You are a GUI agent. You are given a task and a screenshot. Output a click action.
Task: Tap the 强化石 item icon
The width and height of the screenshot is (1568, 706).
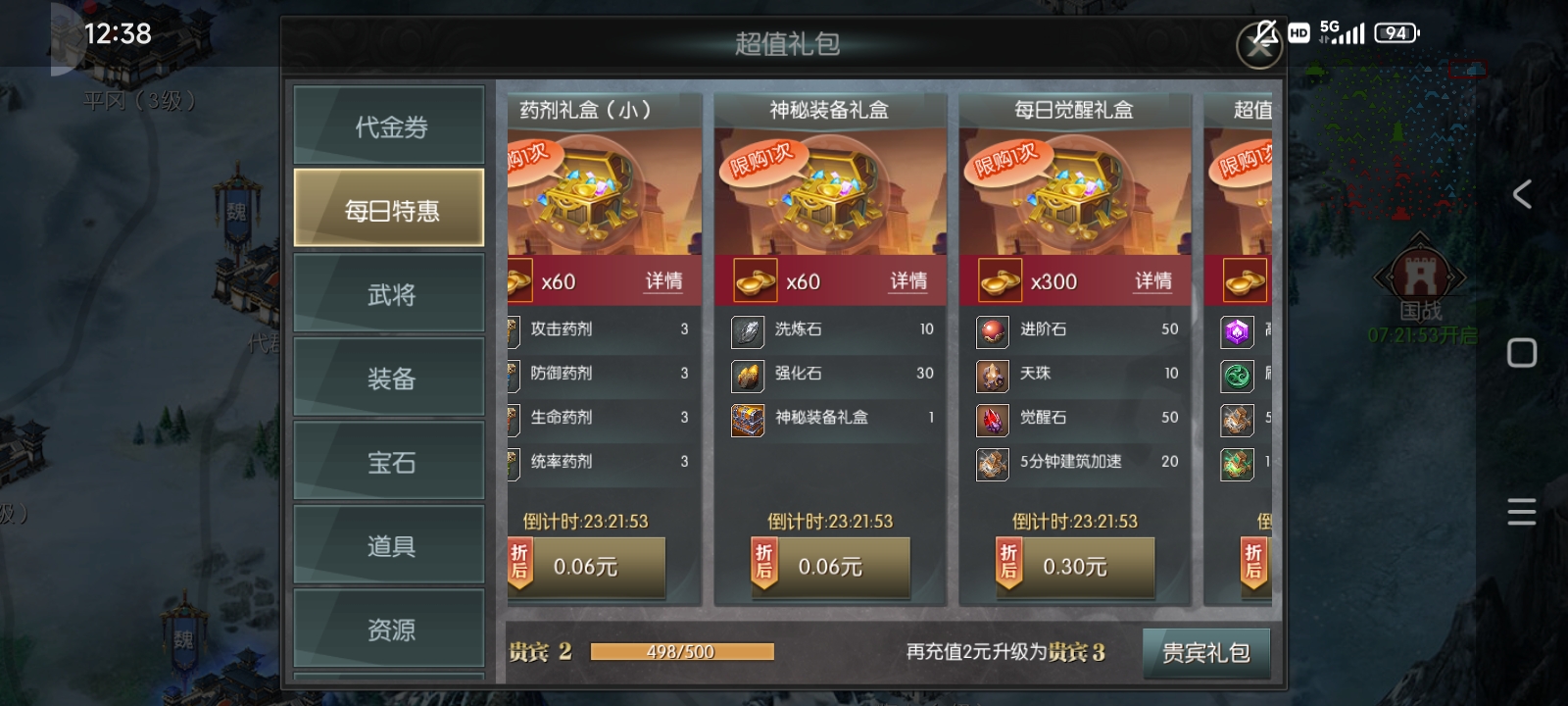(x=748, y=375)
